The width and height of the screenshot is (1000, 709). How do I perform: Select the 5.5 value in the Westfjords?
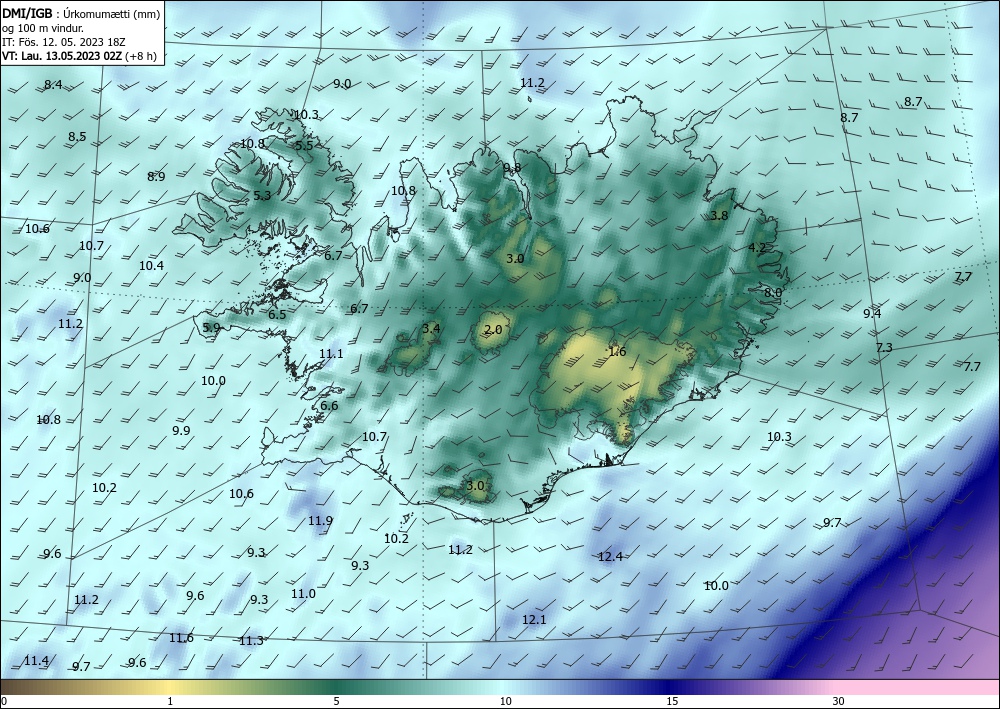pos(304,145)
